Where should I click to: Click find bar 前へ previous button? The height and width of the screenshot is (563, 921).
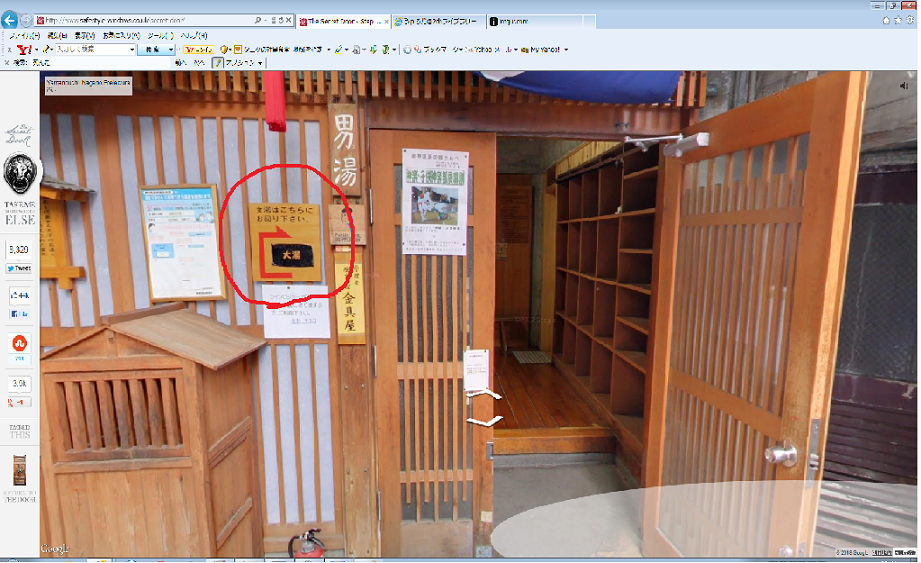point(180,63)
